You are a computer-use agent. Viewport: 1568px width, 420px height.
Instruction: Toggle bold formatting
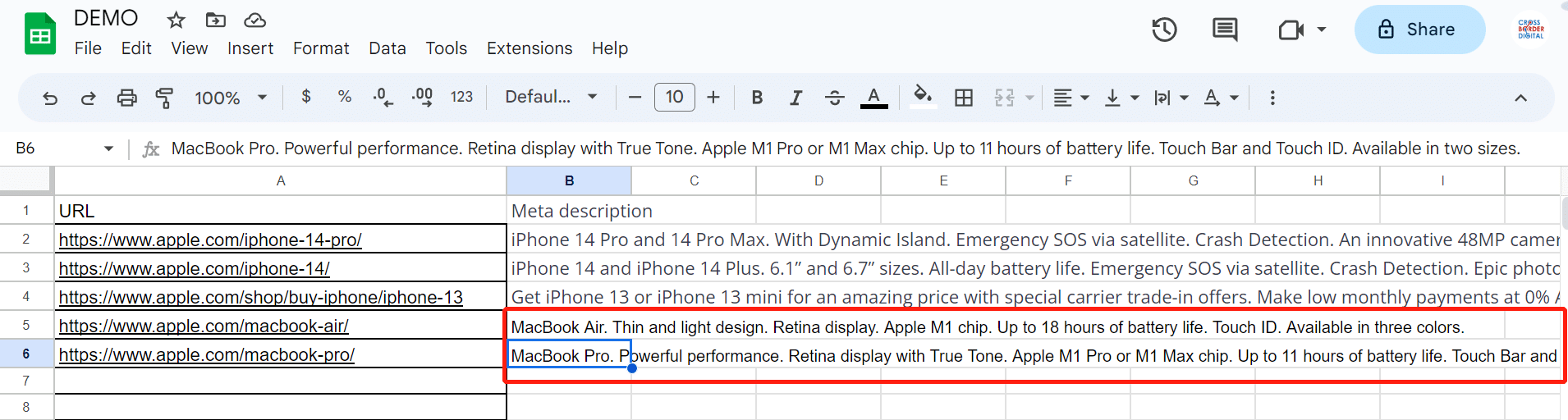click(x=757, y=98)
